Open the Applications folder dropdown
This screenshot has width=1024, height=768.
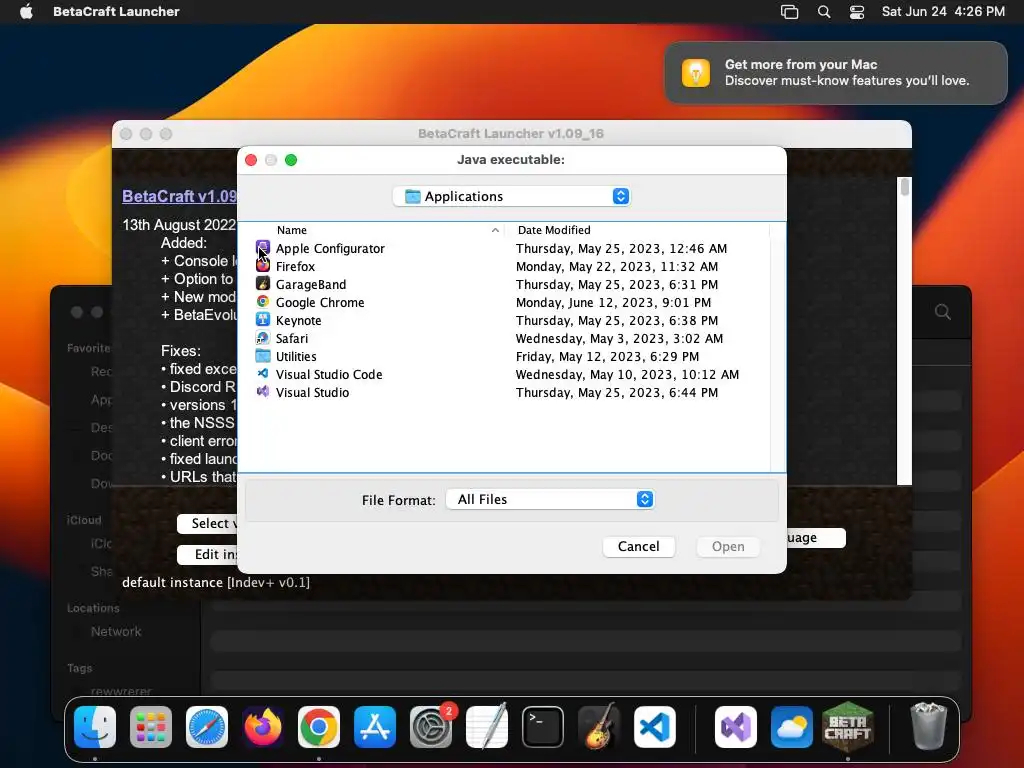tap(511, 196)
